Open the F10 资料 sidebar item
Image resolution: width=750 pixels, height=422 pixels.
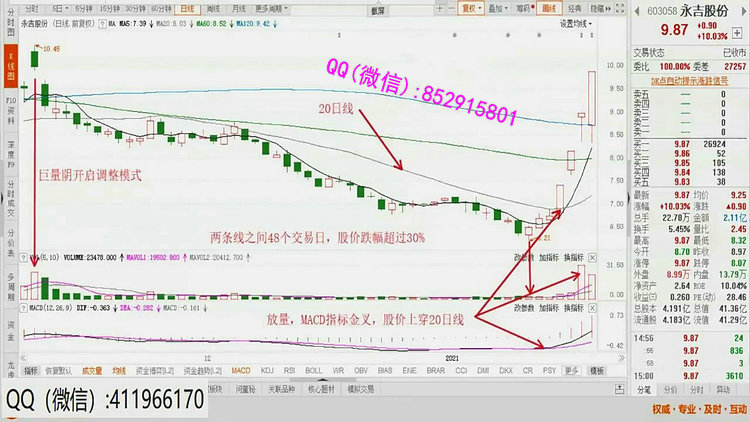(x=8, y=107)
